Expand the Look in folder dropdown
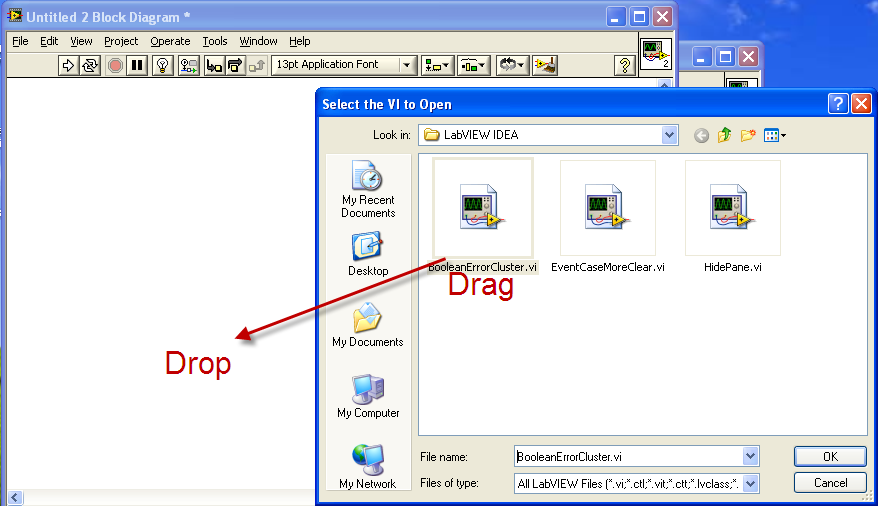 point(669,135)
